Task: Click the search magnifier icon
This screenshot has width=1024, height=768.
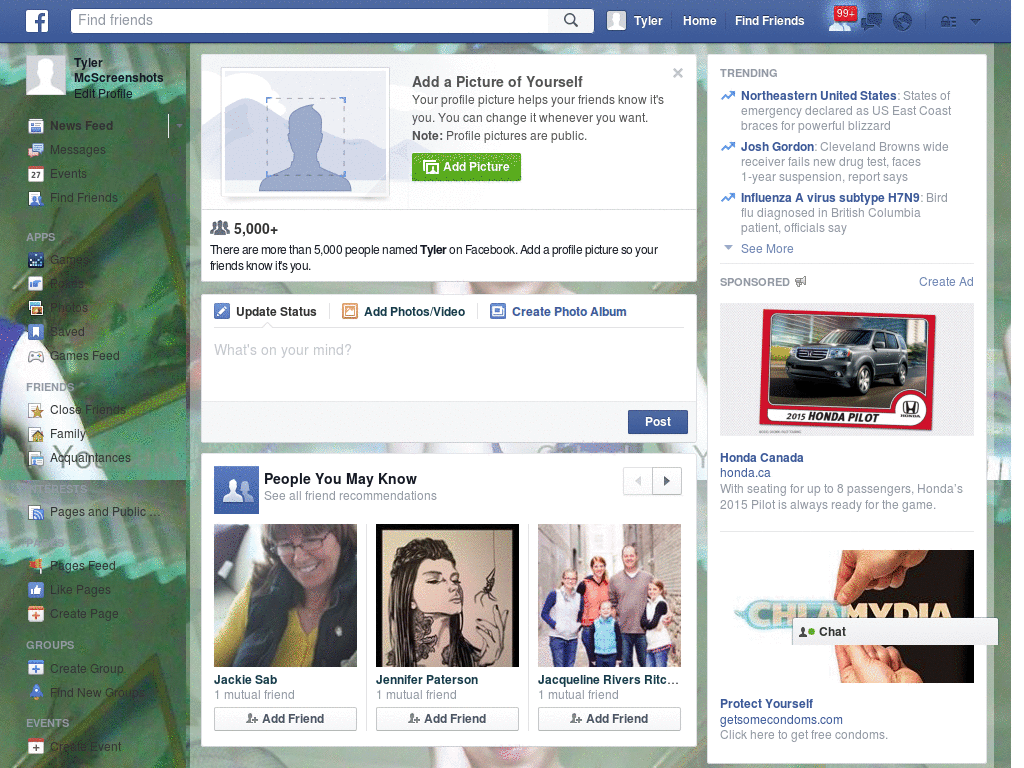Action: 571,20
